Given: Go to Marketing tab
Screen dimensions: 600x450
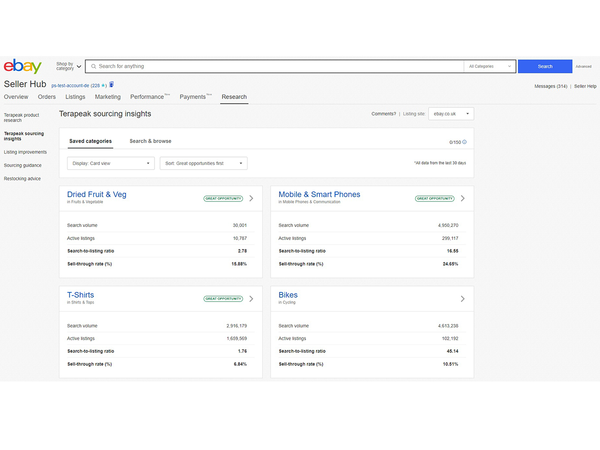Looking at the screenshot, I should click(x=108, y=97).
